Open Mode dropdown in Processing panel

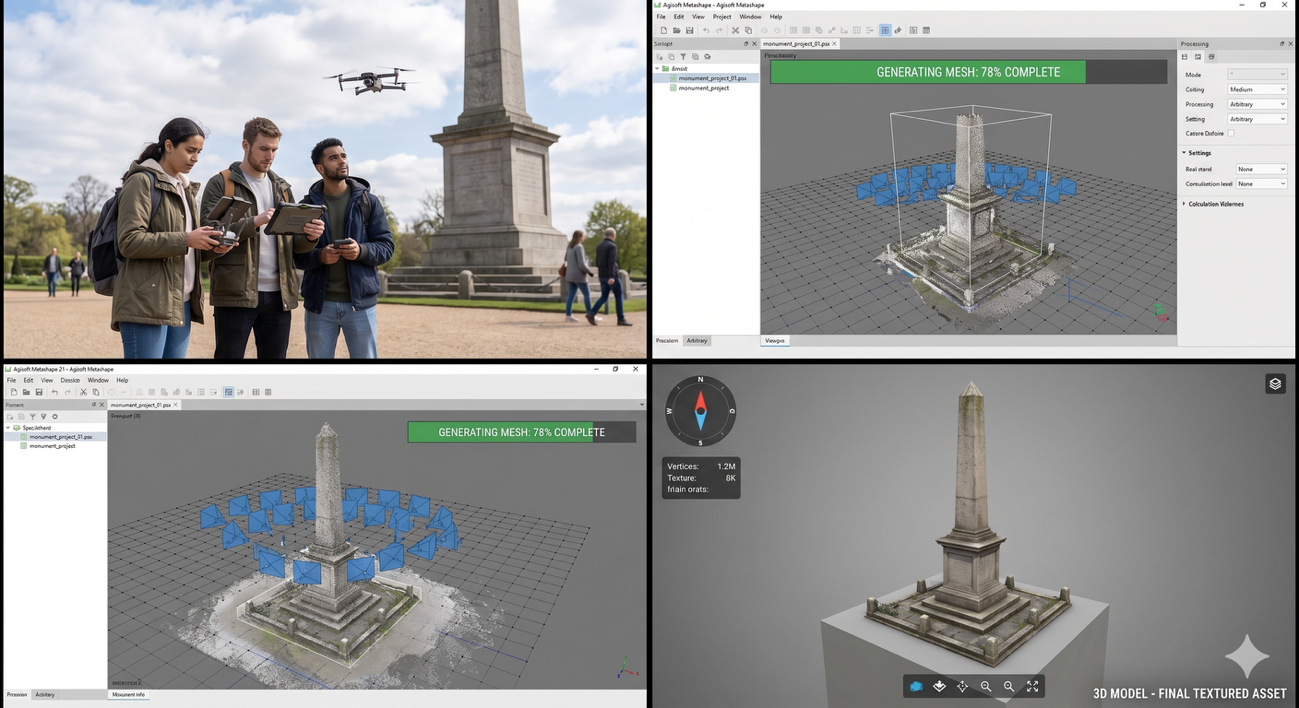1257,74
